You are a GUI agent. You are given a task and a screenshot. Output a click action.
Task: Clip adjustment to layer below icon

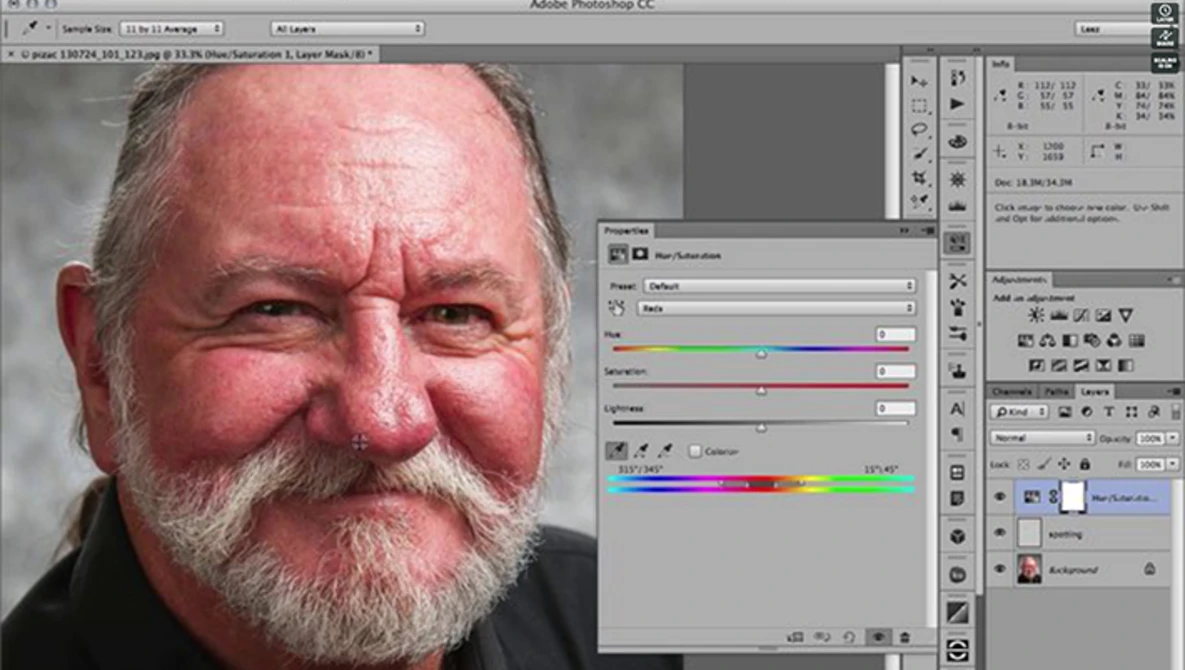(x=795, y=638)
